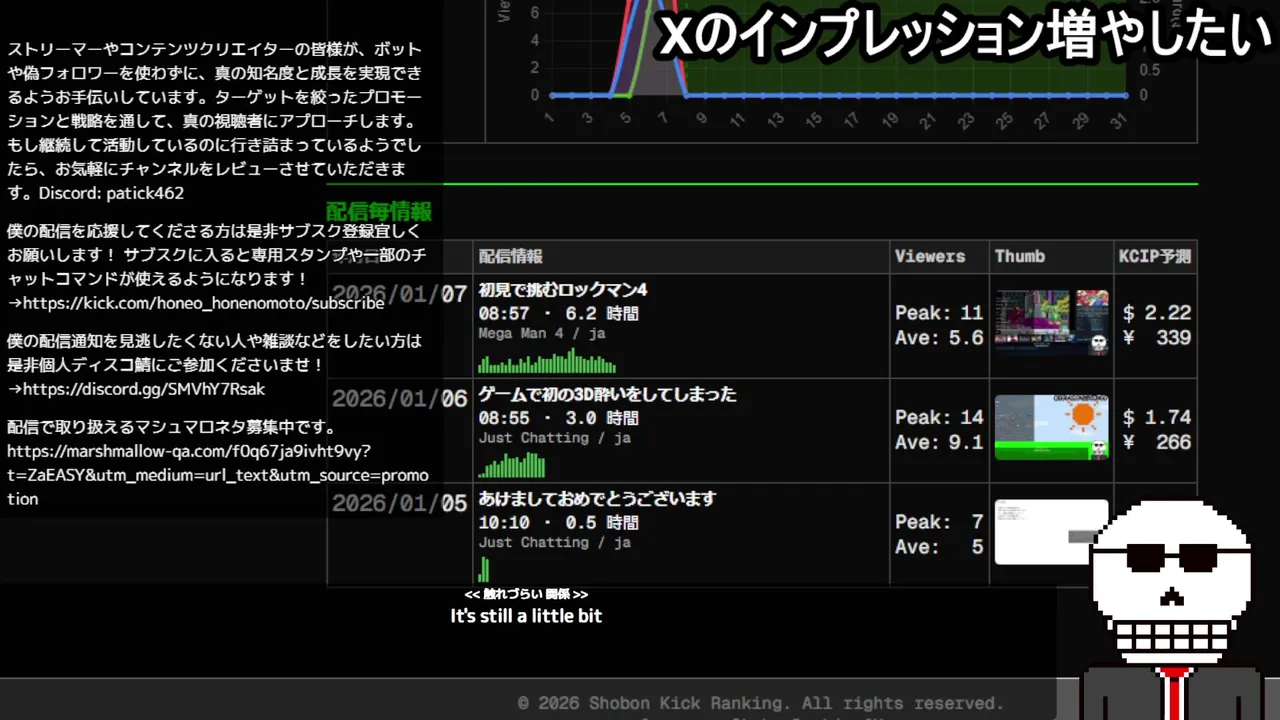Click Just Chatting / ja in the 01/06 row
The image size is (1280, 720).
(554, 438)
